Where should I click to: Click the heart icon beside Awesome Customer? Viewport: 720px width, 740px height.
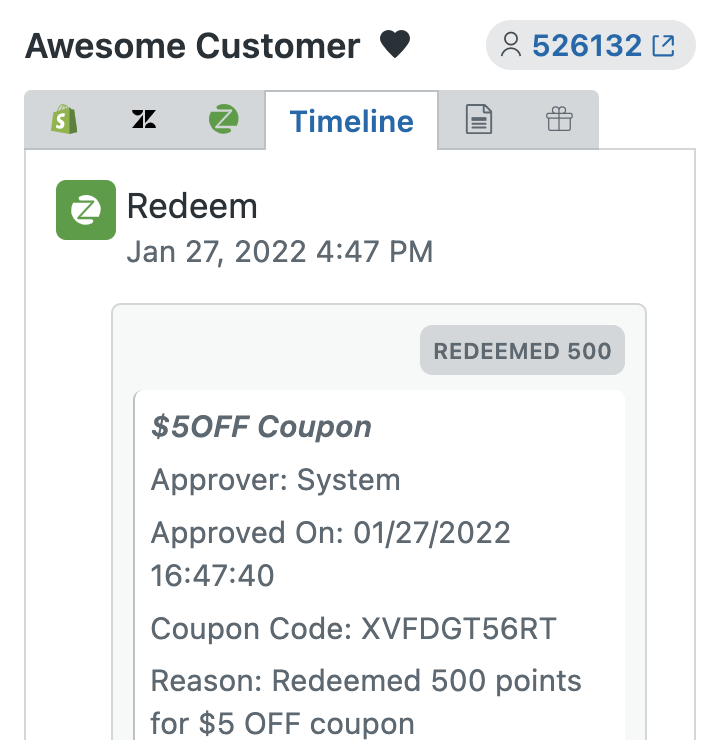395,45
